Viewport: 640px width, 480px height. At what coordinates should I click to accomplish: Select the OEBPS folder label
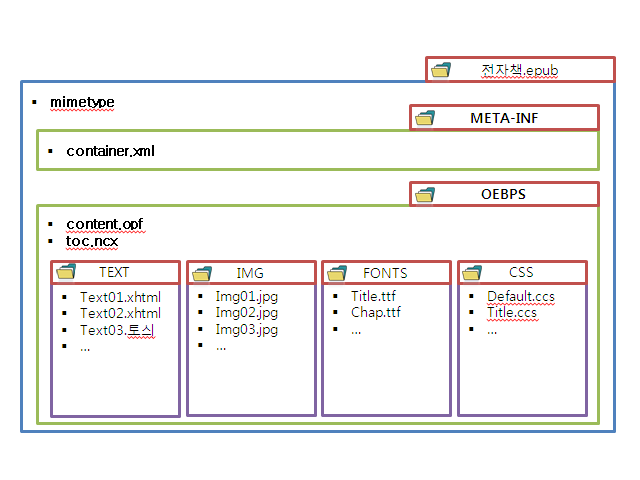(503, 194)
